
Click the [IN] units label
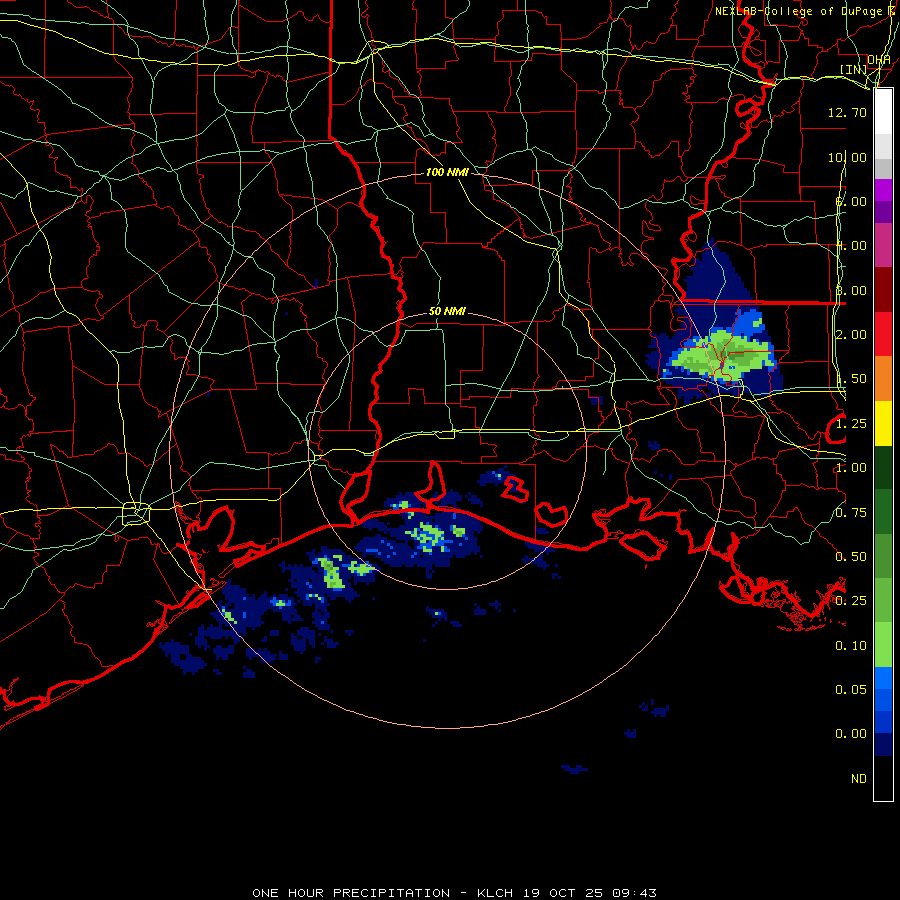[x=853, y=69]
